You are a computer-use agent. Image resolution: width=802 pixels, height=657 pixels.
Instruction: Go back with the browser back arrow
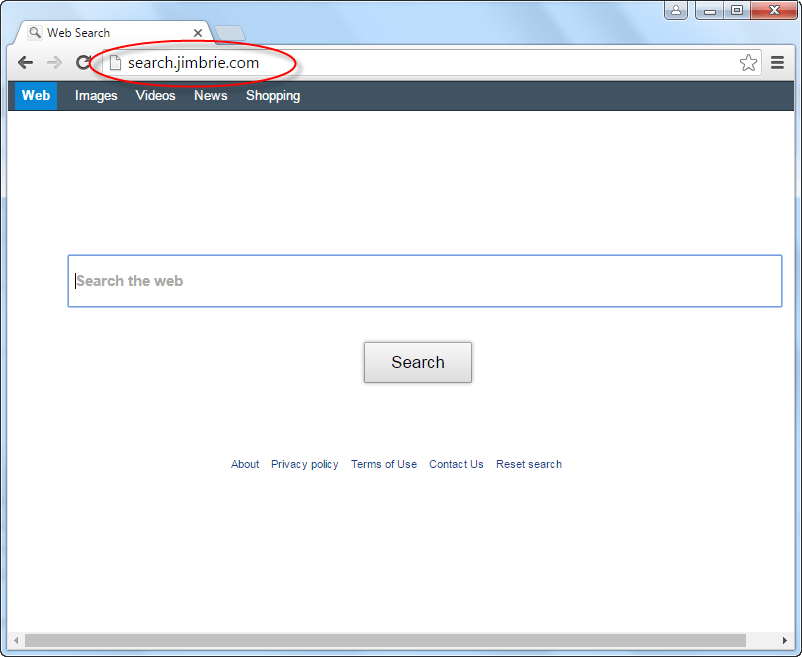click(x=25, y=63)
